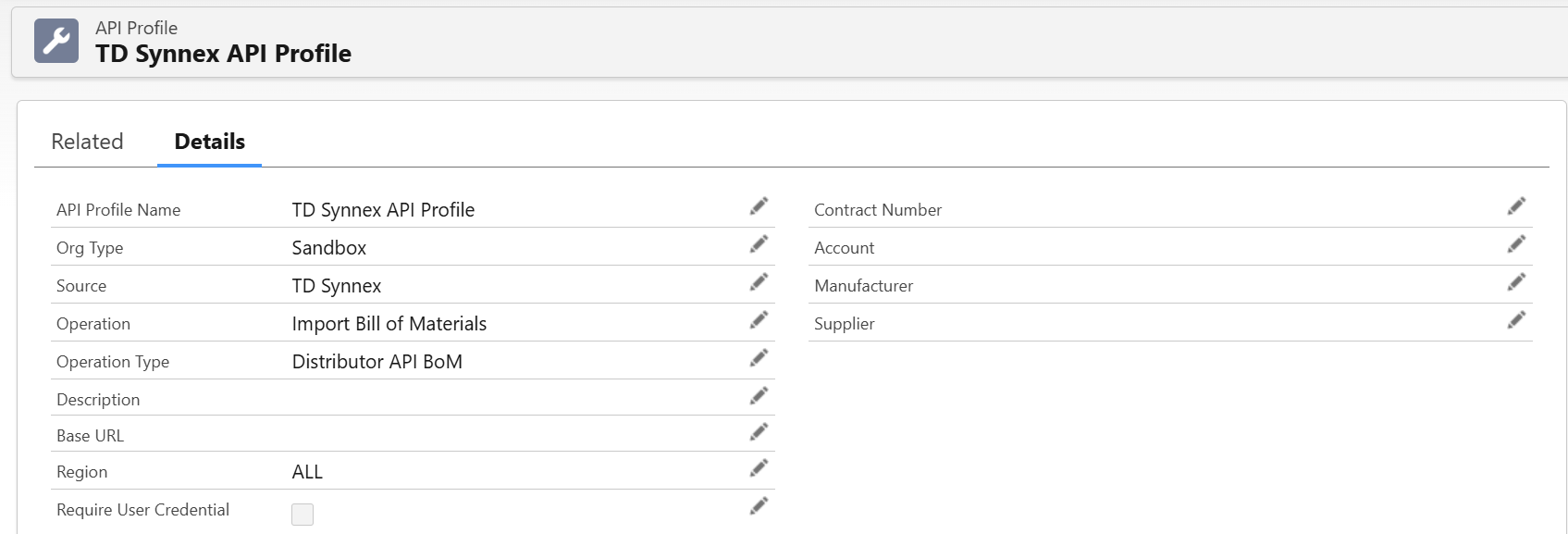Click the Operation row edit pencil
1568x534 pixels.
point(759,319)
